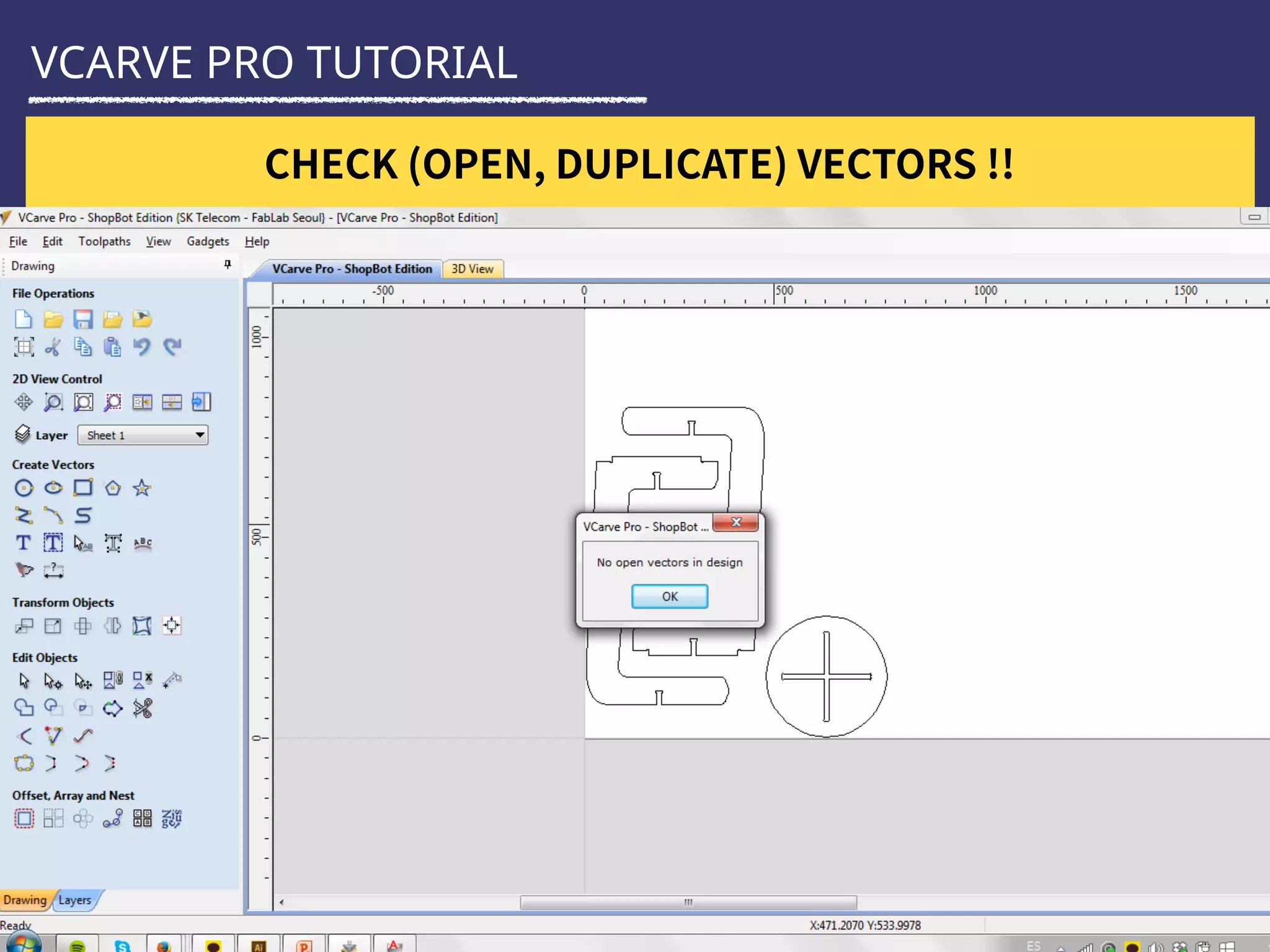Click the Mirror Selection icon
The height and width of the screenshot is (952, 1270).
[x=112, y=626]
